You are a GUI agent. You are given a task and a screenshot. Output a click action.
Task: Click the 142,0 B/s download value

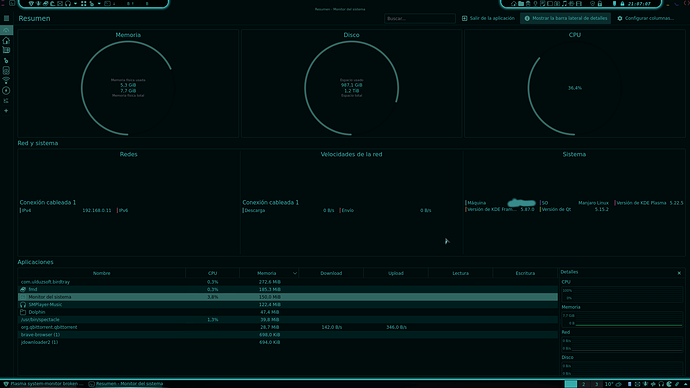point(332,327)
